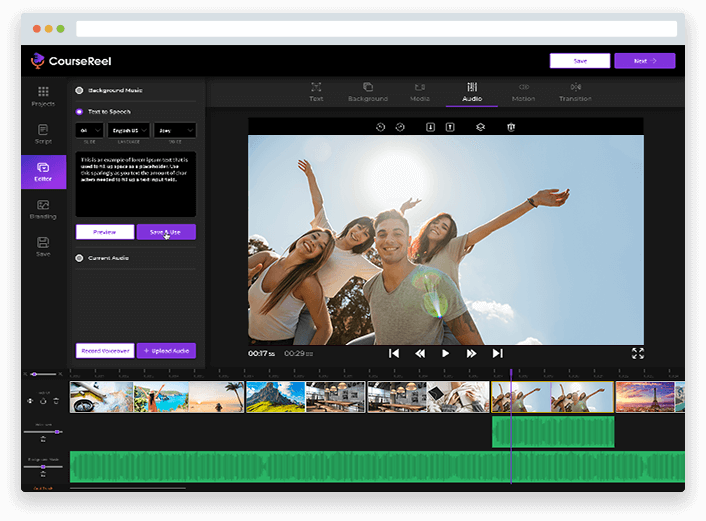This screenshot has width=706, height=521.
Task: Open the Voice dropdown
Action: coord(175,130)
